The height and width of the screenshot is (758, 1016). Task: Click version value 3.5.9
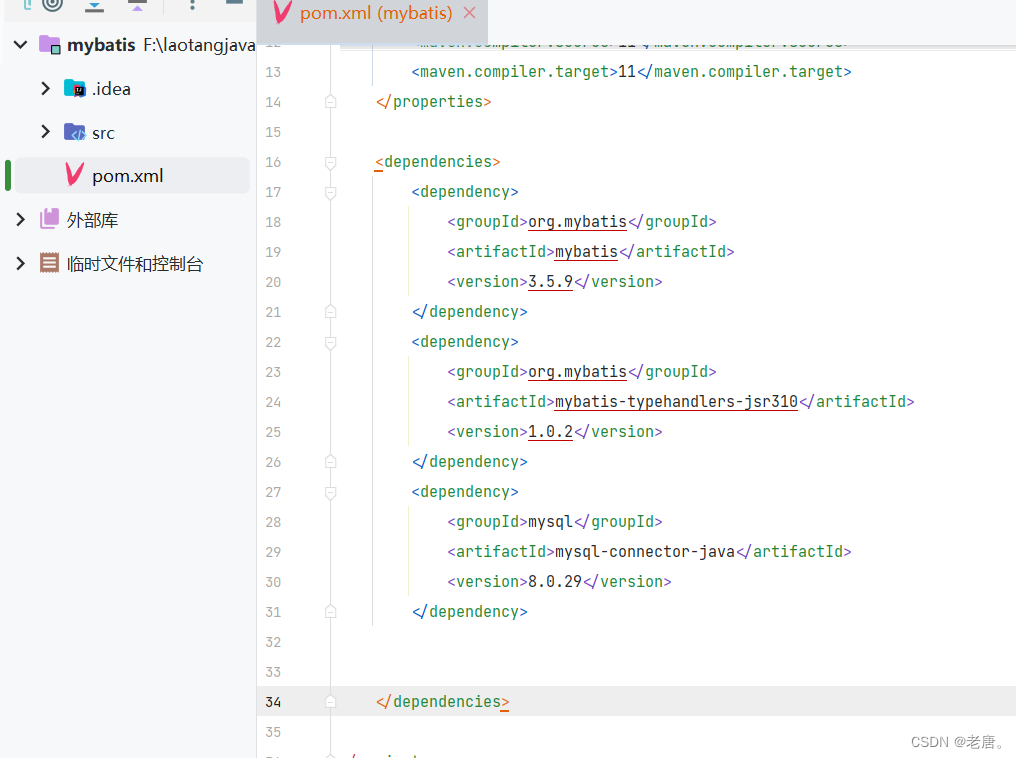coord(551,281)
